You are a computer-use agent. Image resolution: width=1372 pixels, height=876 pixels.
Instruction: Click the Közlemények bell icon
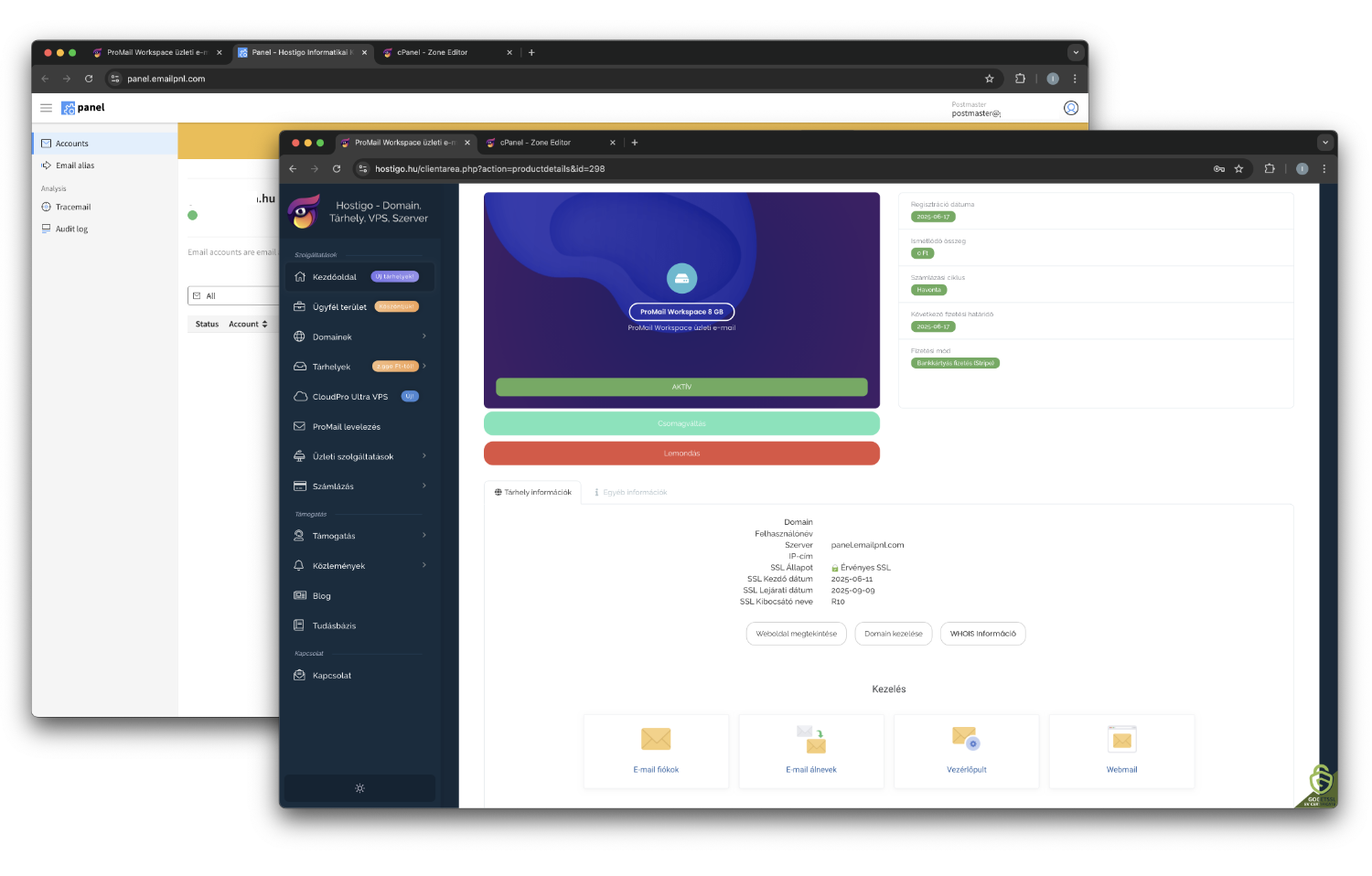[299, 566]
